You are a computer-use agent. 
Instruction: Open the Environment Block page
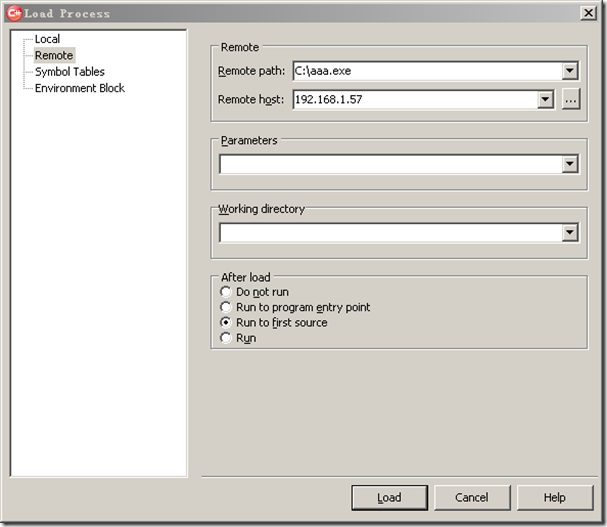(x=80, y=88)
